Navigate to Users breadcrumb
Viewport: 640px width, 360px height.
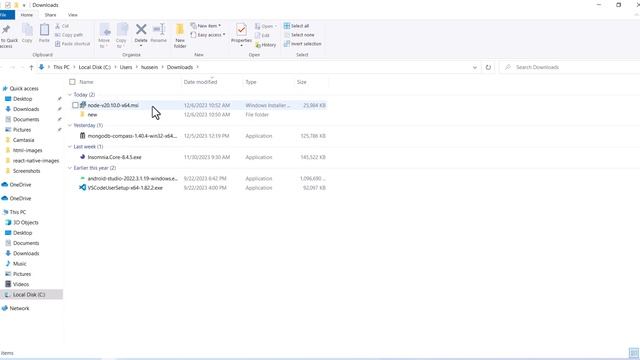tap(126, 67)
